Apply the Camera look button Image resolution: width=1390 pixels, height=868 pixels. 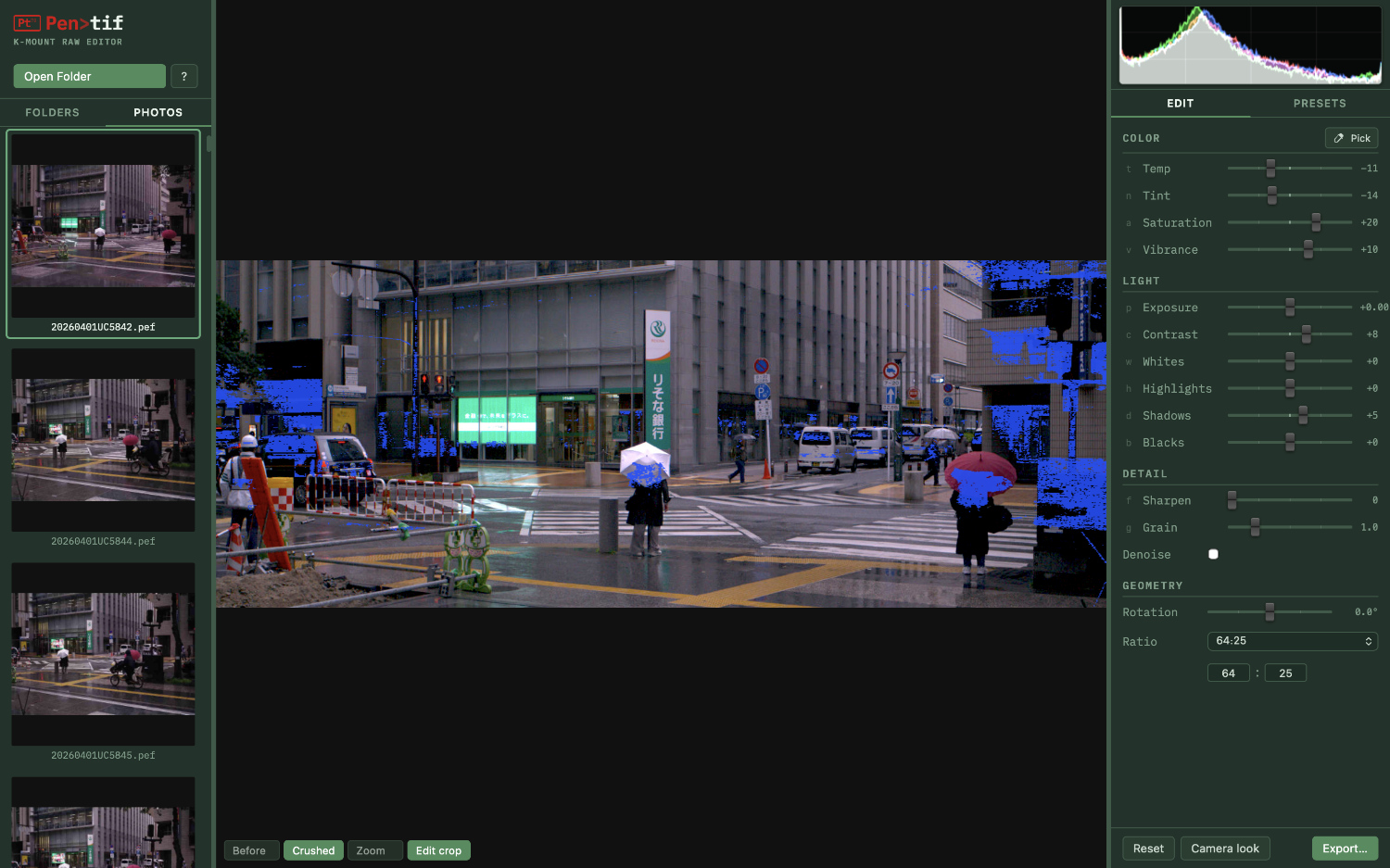click(1224, 849)
